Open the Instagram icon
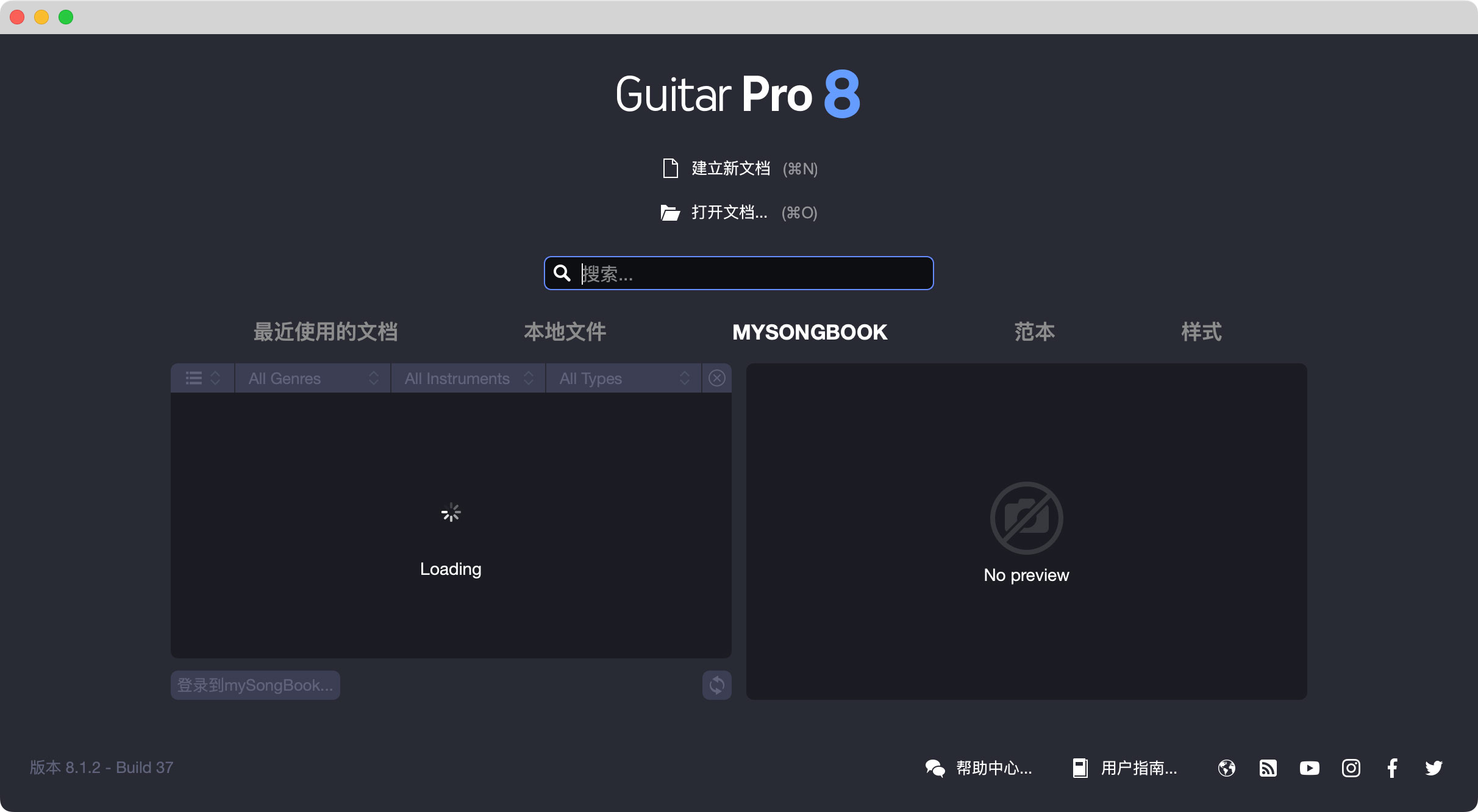Screen dimensions: 1478x812 point(1351,768)
